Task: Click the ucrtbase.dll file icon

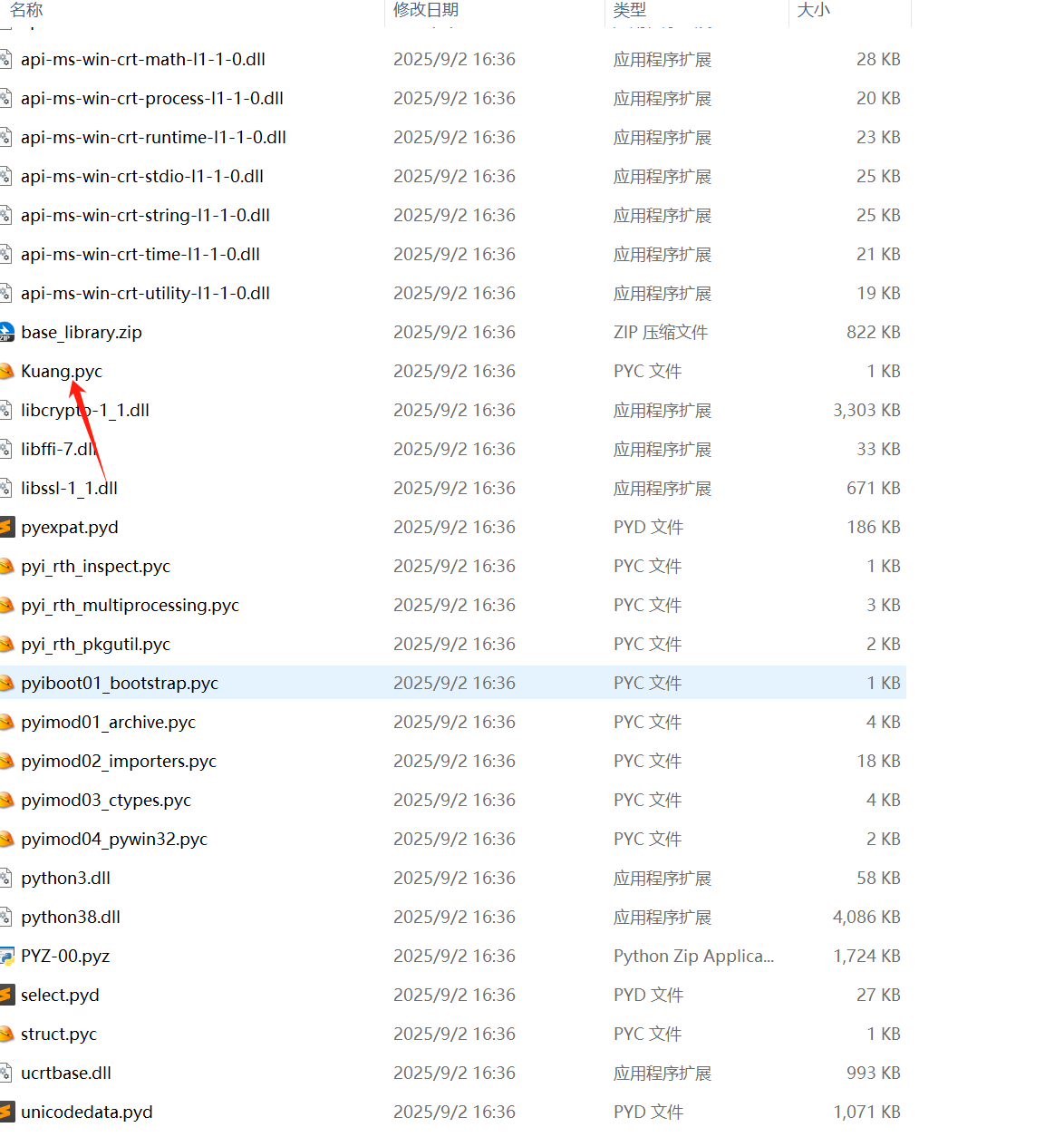Action: [x=6, y=1074]
